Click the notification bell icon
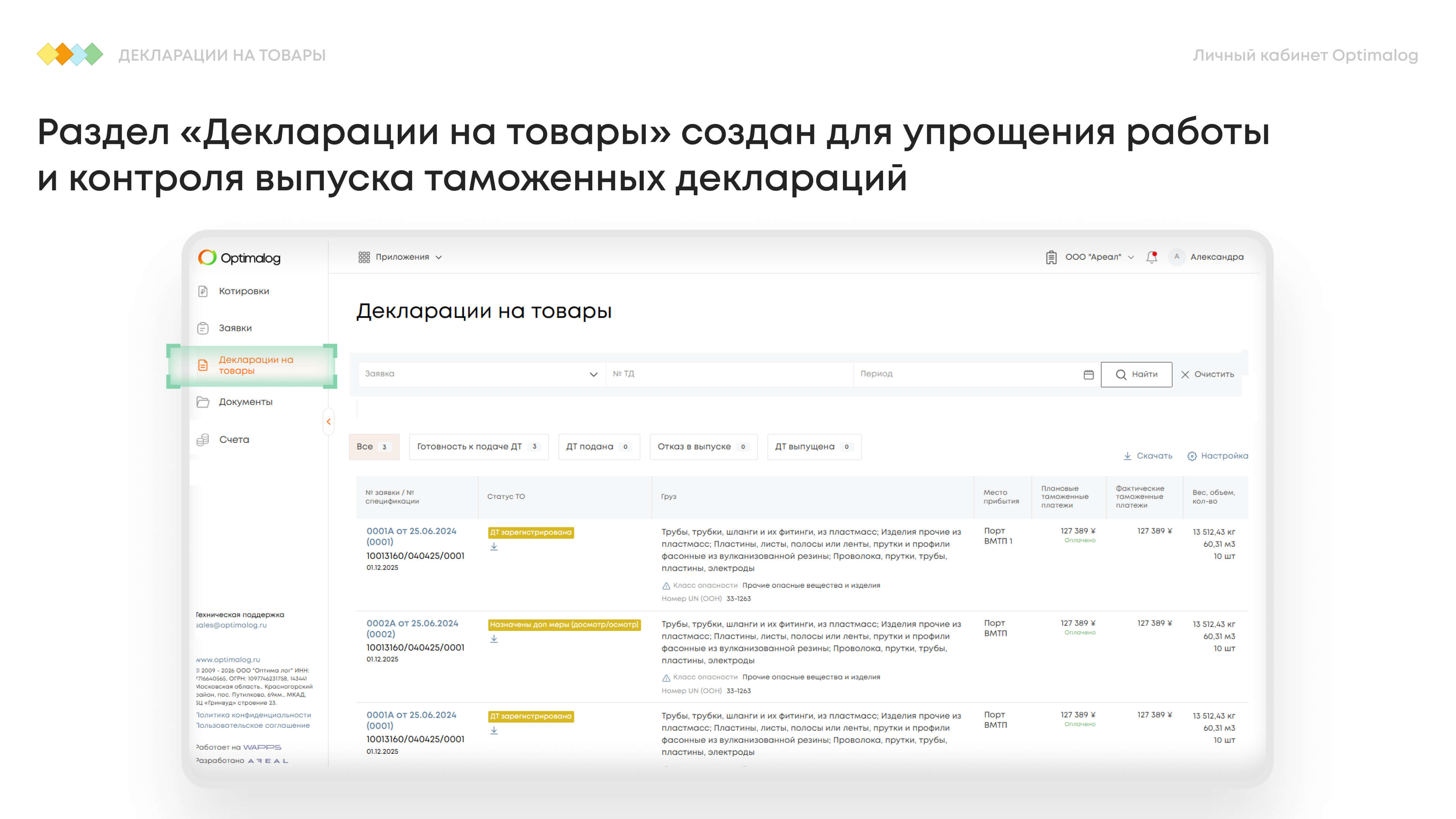This screenshot has width=1456, height=819. pos(1152,257)
